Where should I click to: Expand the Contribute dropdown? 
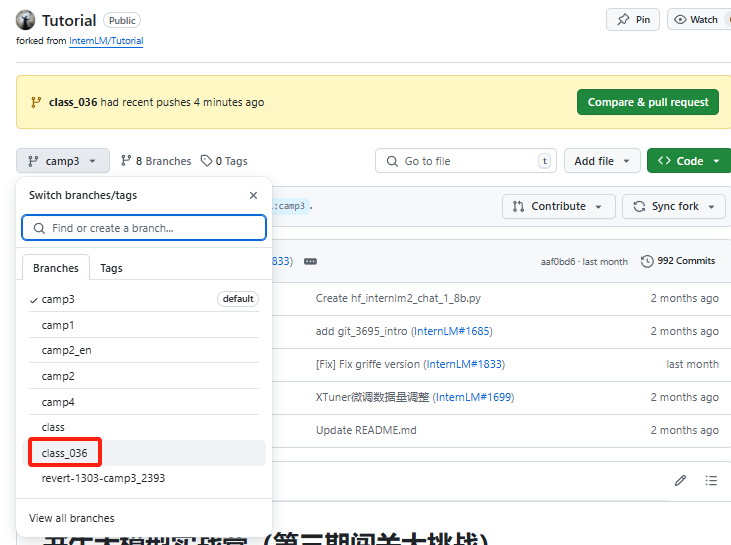coord(559,206)
